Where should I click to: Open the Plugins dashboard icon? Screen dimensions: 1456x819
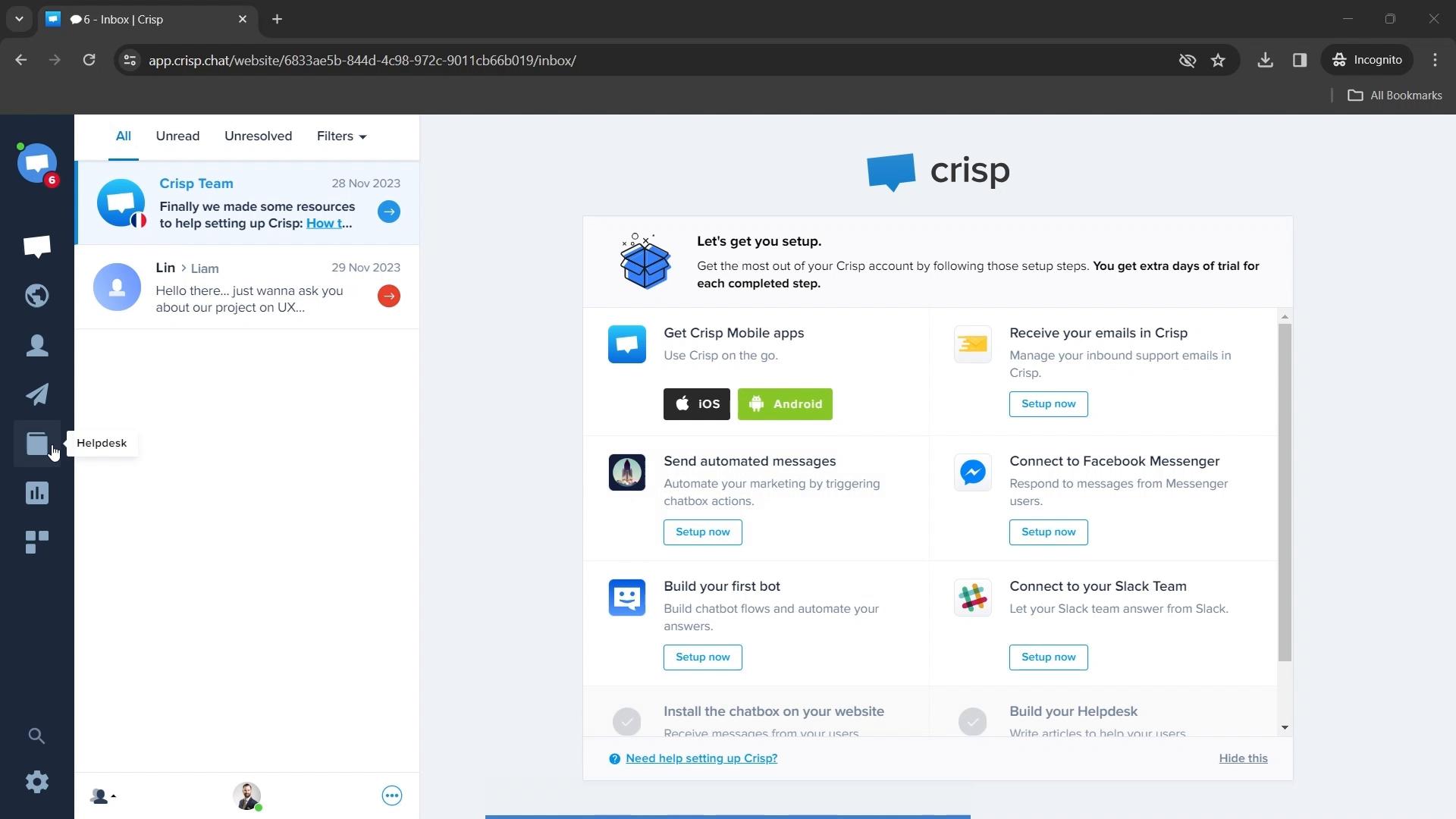pyautogui.click(x=37, y=541)
